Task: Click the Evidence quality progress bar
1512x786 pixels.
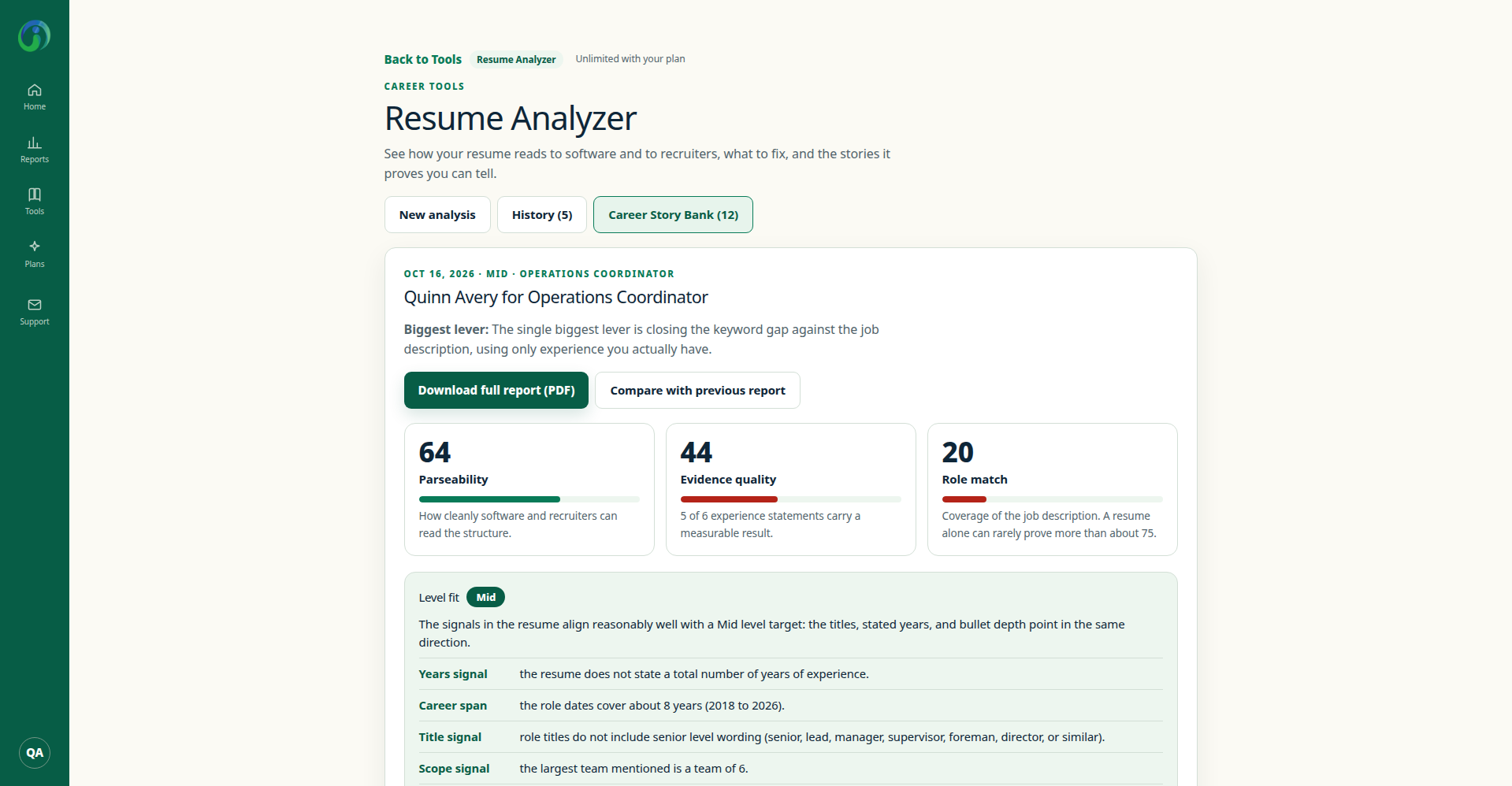Action: click(790, 499)
